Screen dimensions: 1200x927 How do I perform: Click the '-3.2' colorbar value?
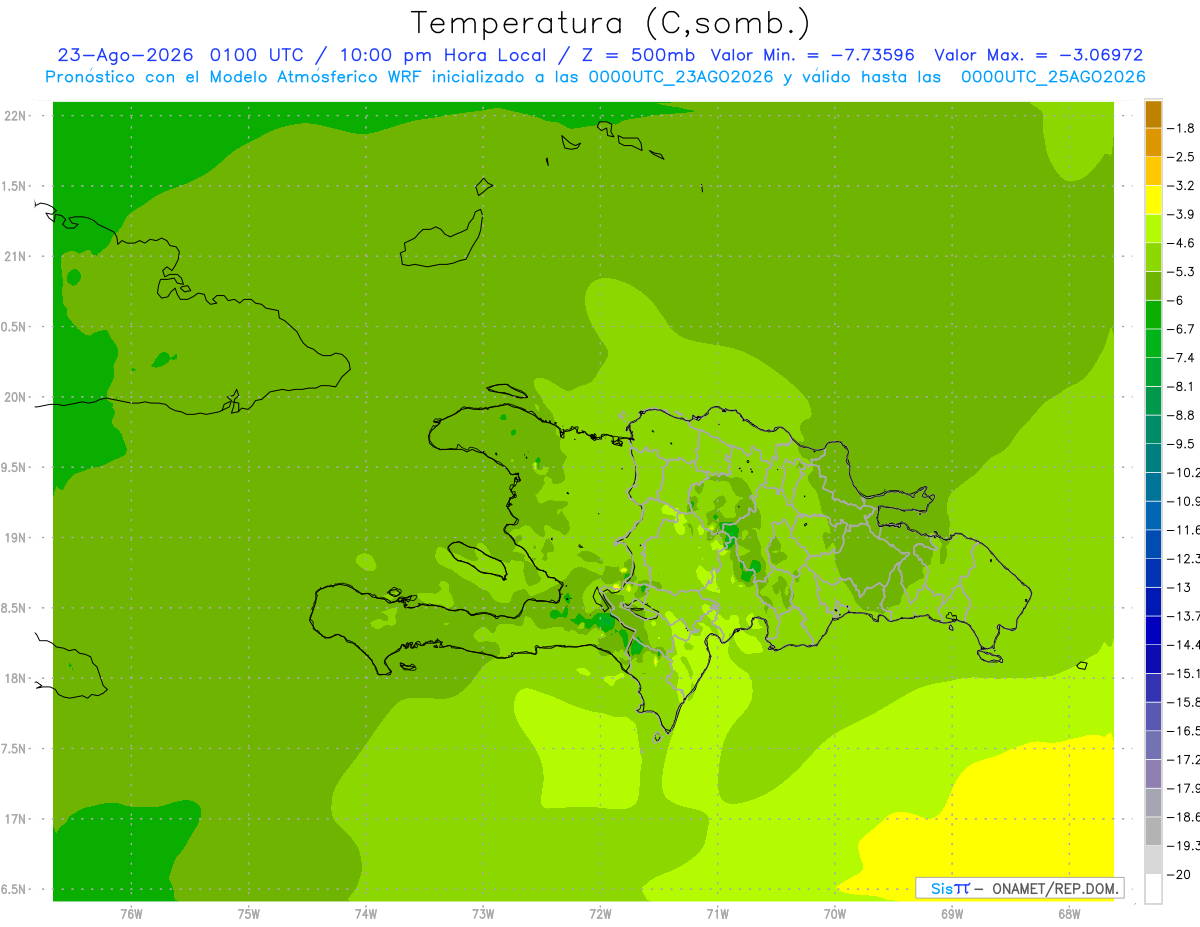click(x=1181, y=185)
